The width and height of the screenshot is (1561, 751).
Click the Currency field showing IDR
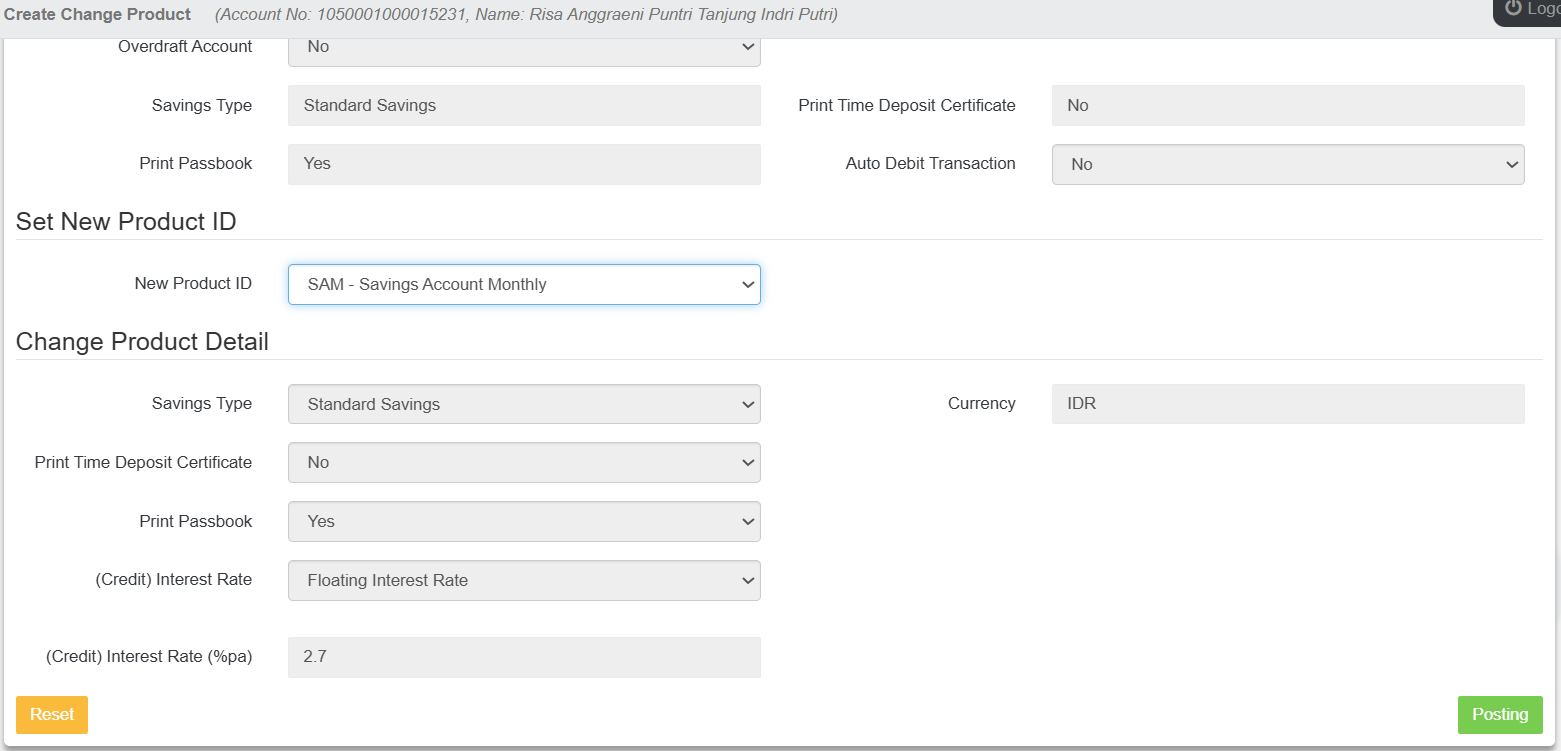(1287, 404)
